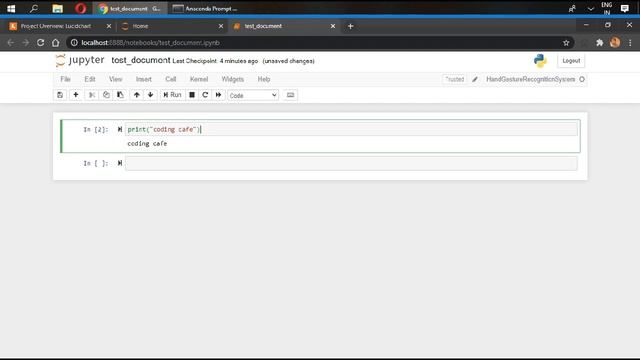Go to the browser home page

coord(56,42)
